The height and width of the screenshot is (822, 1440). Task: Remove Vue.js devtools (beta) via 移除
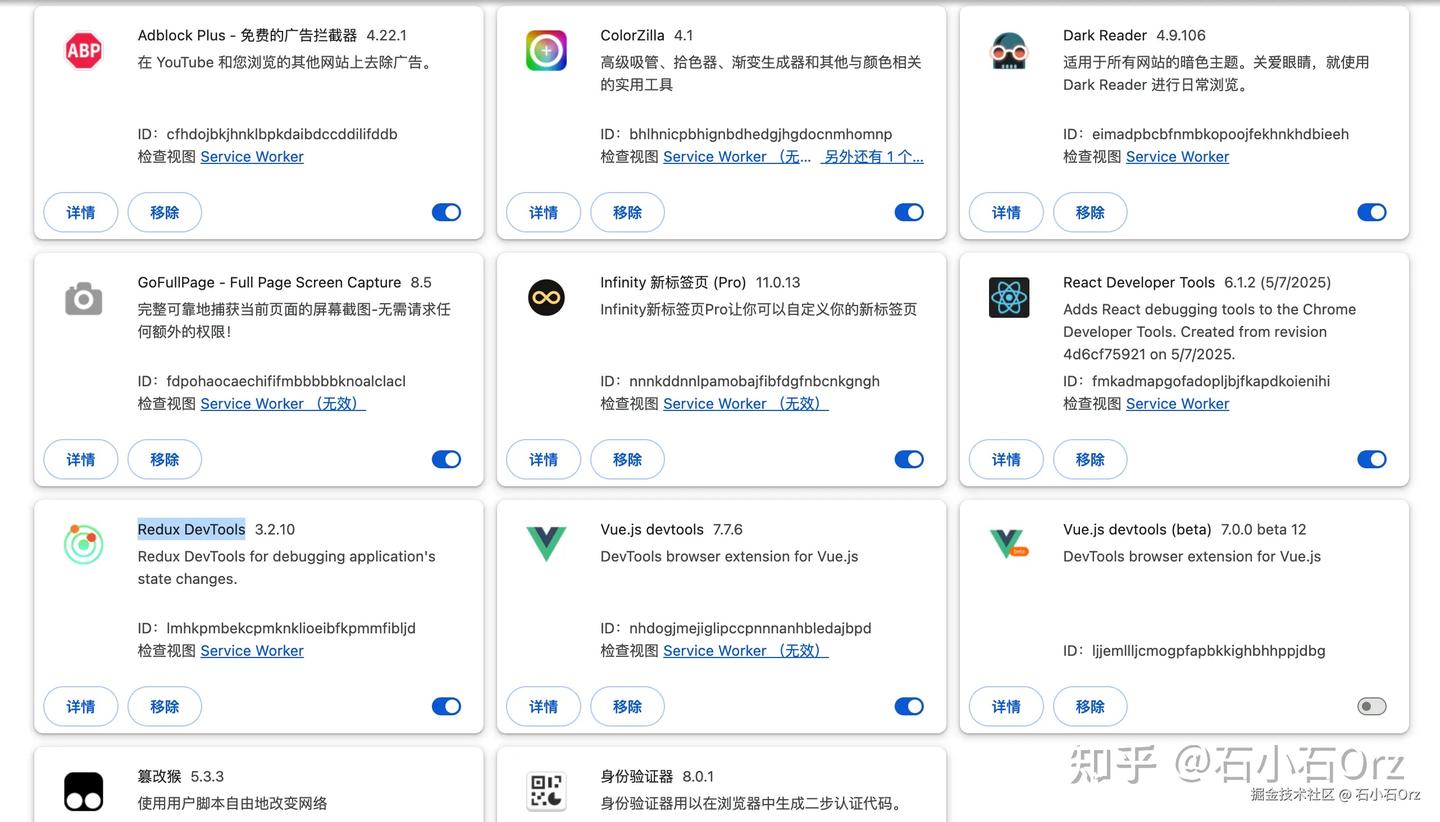[1091, 706]
